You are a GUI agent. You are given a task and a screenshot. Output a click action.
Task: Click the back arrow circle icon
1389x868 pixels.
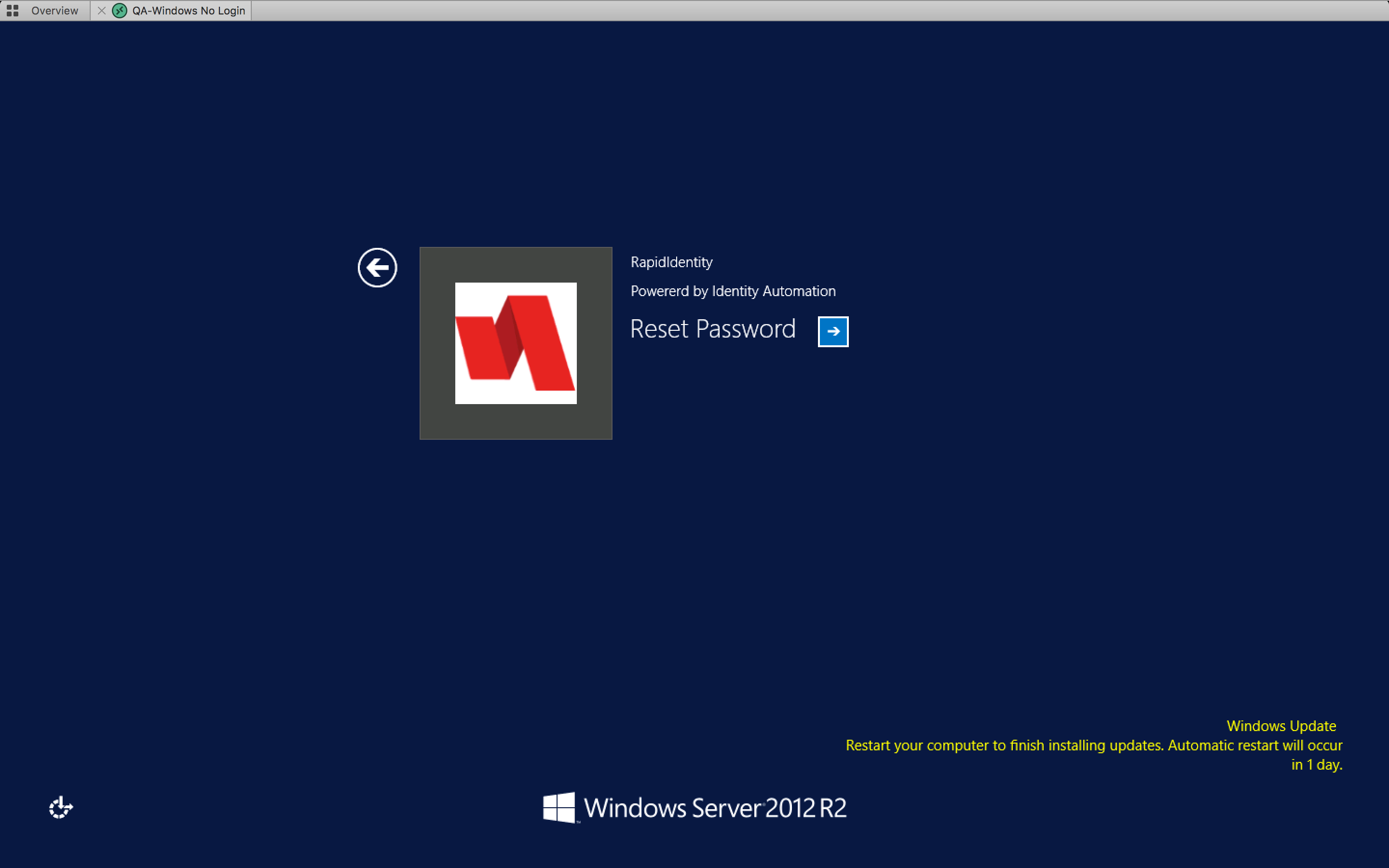(x=377, y=268)
